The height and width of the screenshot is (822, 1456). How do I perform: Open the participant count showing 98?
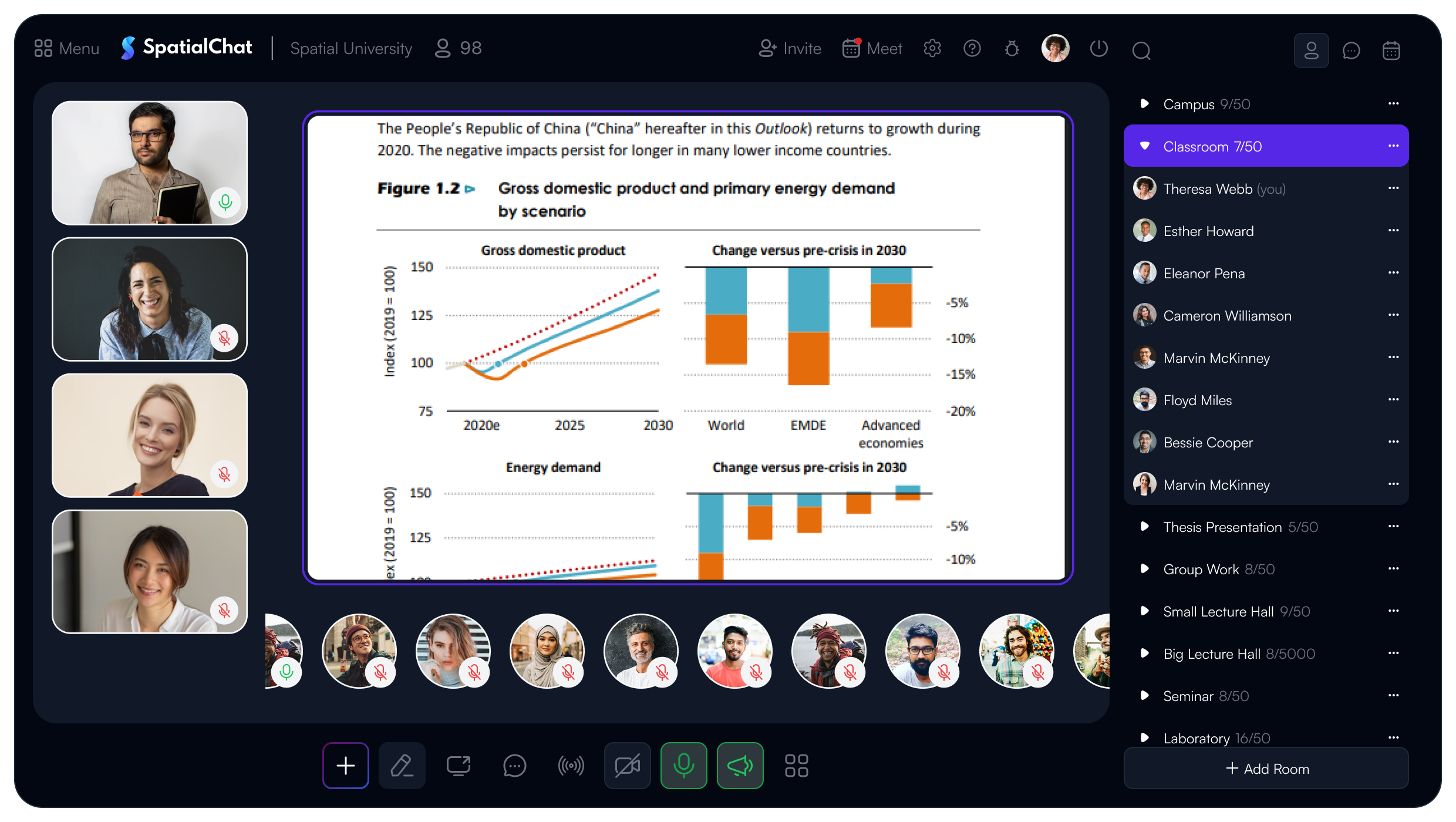click(x=459, y=48)
